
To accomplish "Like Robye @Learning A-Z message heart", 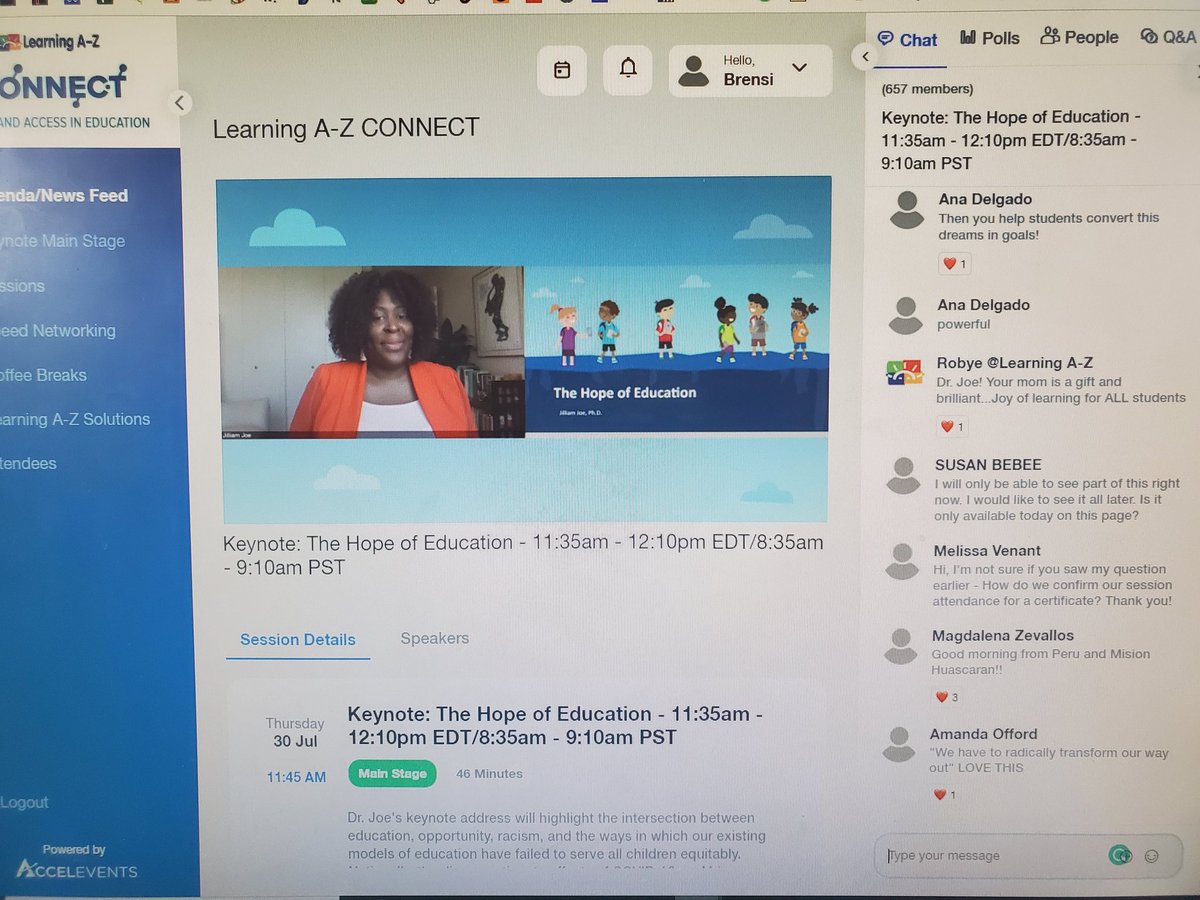I will pyautogui.click(x=952, y=427).
